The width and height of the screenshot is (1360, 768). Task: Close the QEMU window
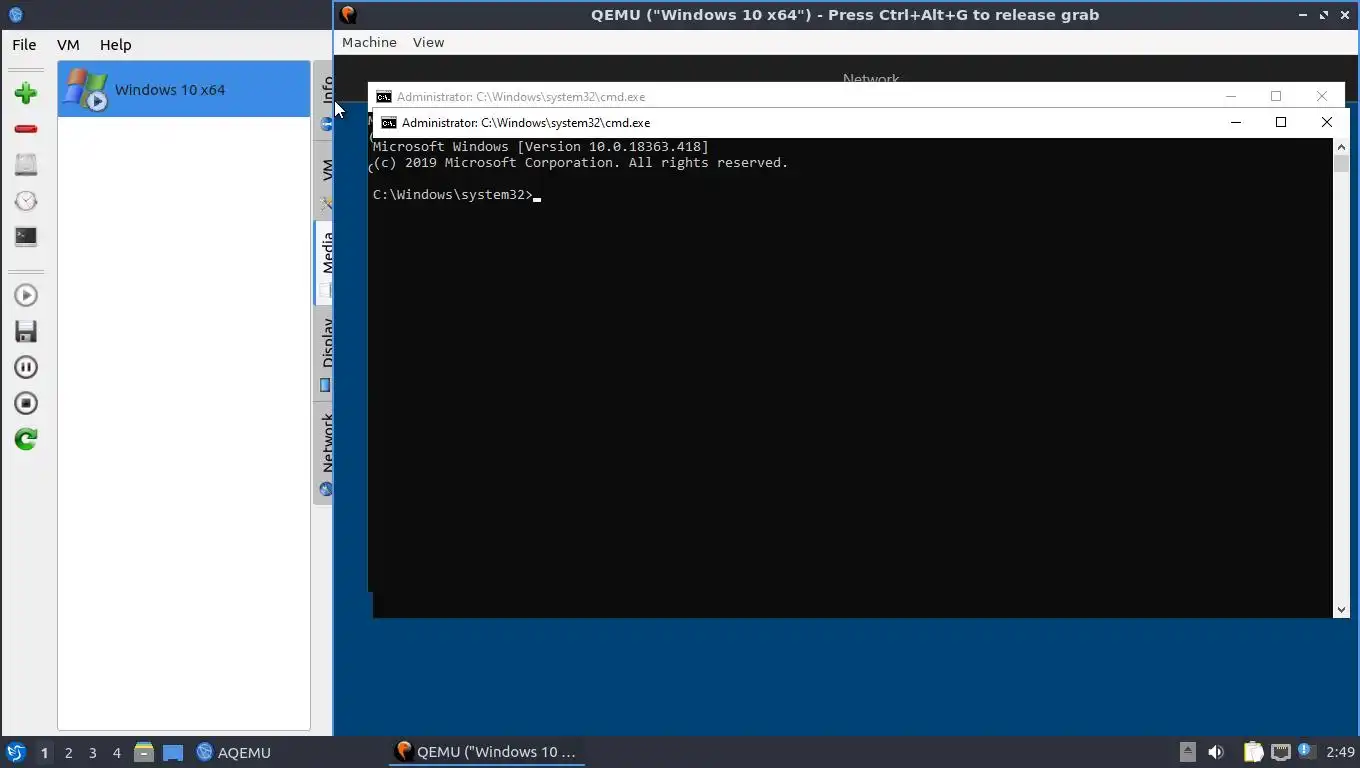point(1345,15)
